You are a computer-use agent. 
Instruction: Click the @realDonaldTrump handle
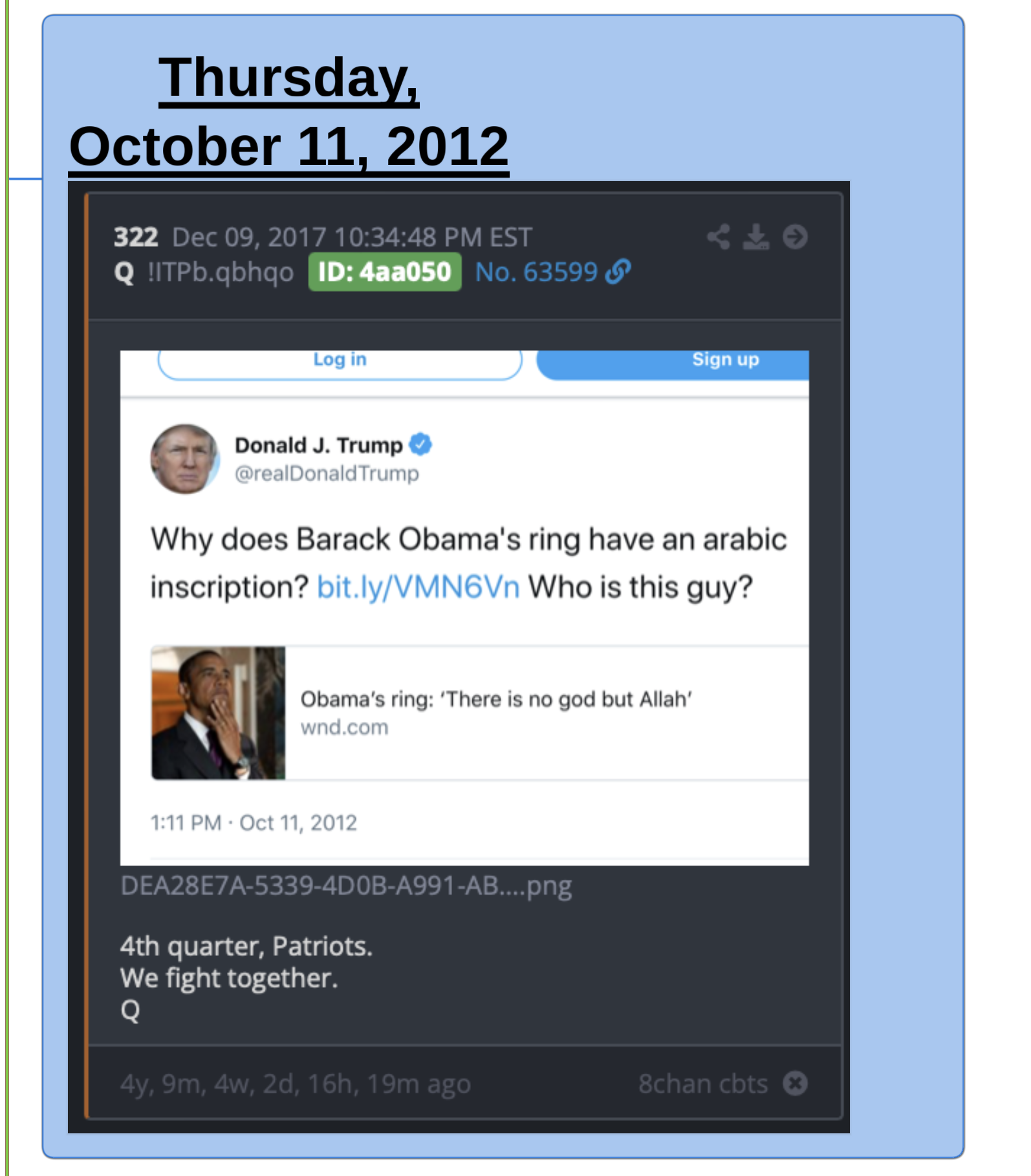(327, 474)
